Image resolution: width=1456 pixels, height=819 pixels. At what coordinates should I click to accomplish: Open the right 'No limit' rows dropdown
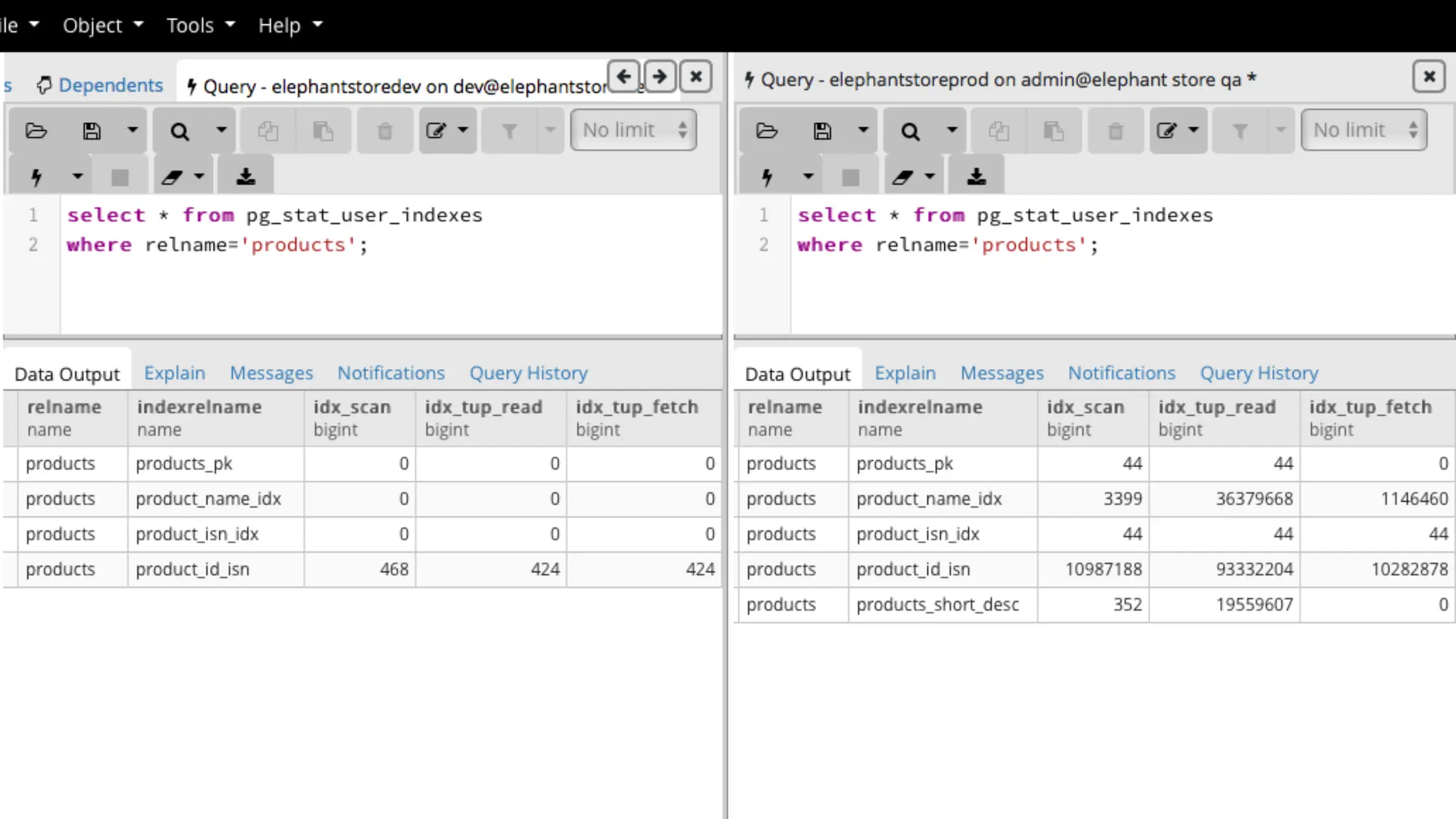tap(1363, 130)
